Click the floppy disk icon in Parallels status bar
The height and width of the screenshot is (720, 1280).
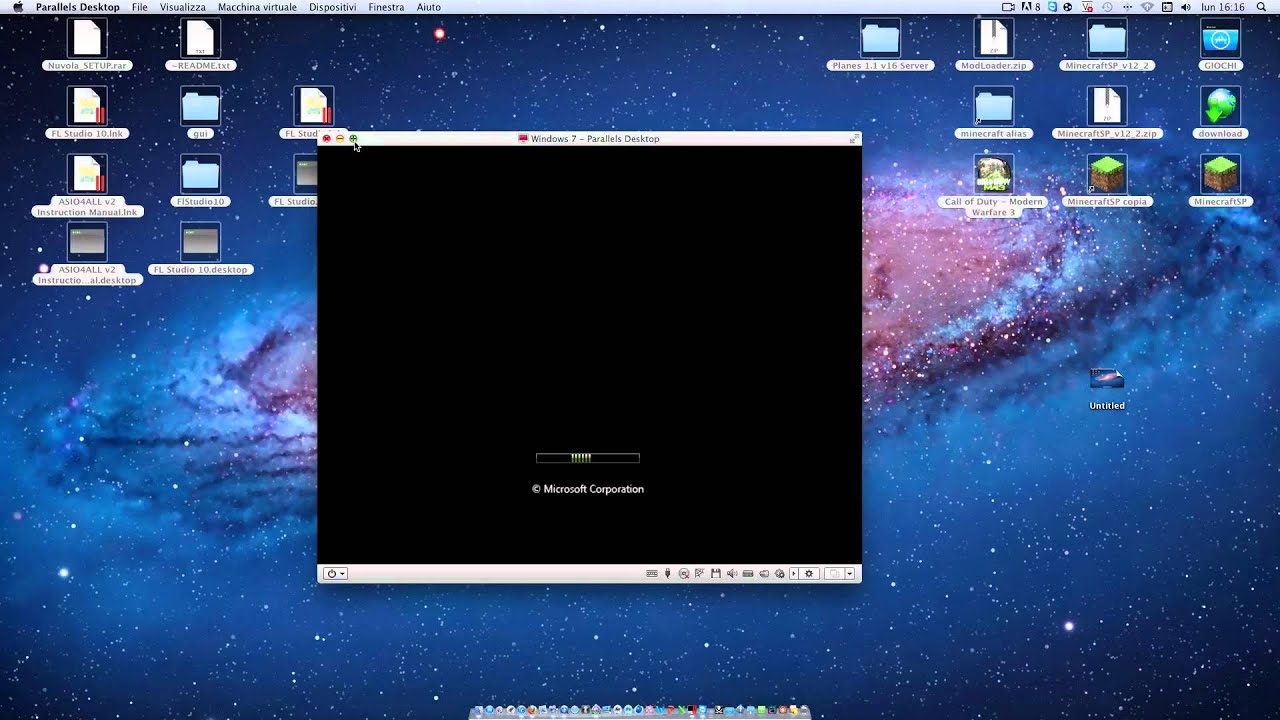click(x=716, y=574)
